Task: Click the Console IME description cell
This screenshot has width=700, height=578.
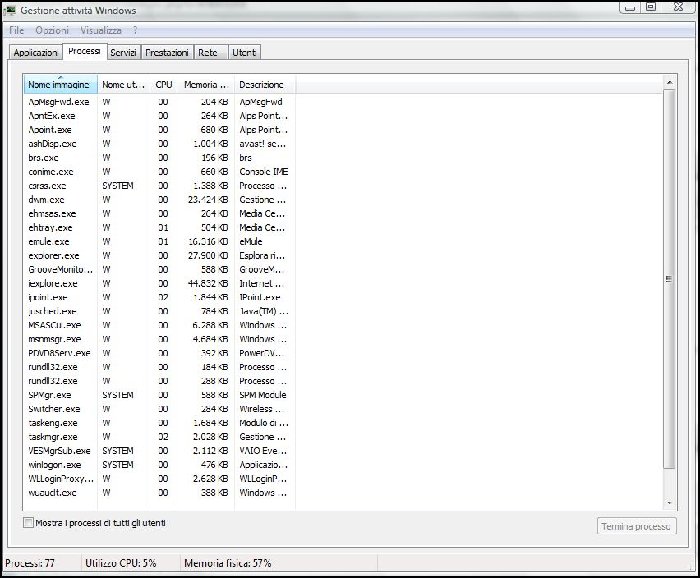Action: (264, 171)
